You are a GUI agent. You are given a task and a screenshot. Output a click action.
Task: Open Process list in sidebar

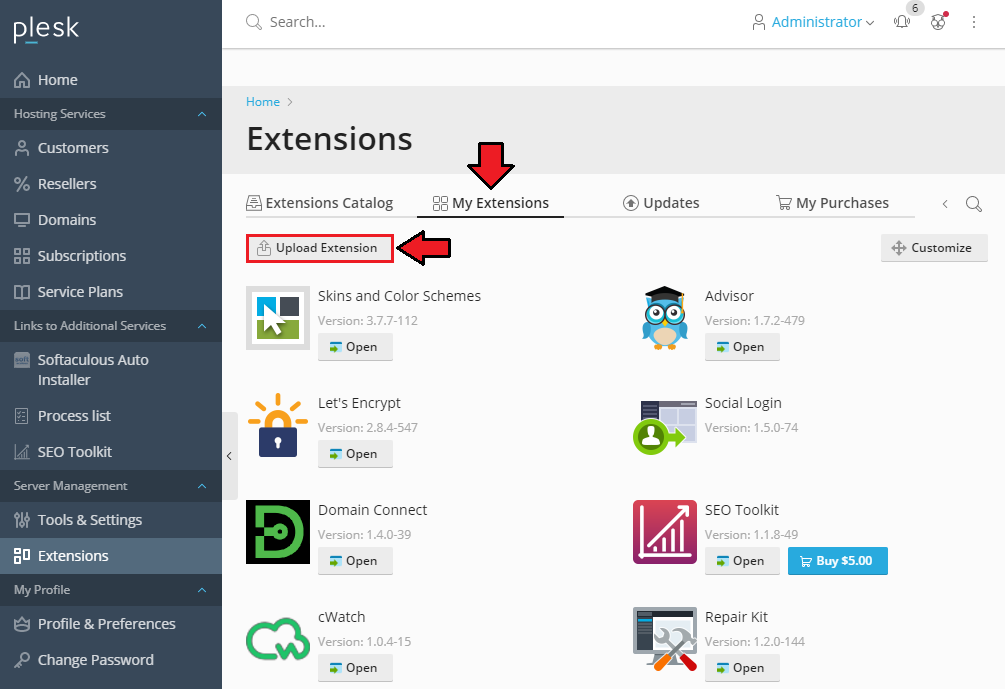111,416
